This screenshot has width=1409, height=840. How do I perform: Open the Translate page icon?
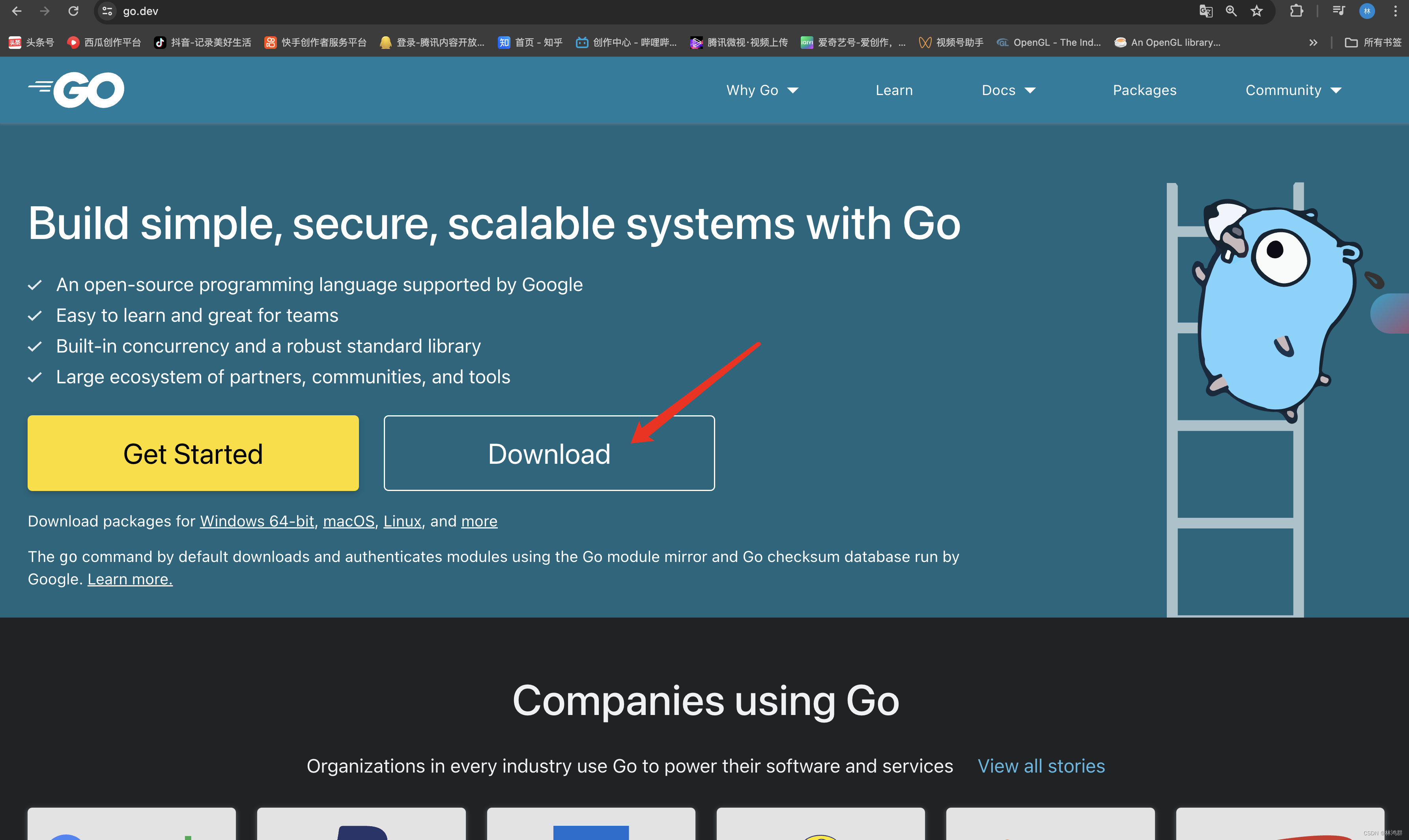tap(1206, 11)
